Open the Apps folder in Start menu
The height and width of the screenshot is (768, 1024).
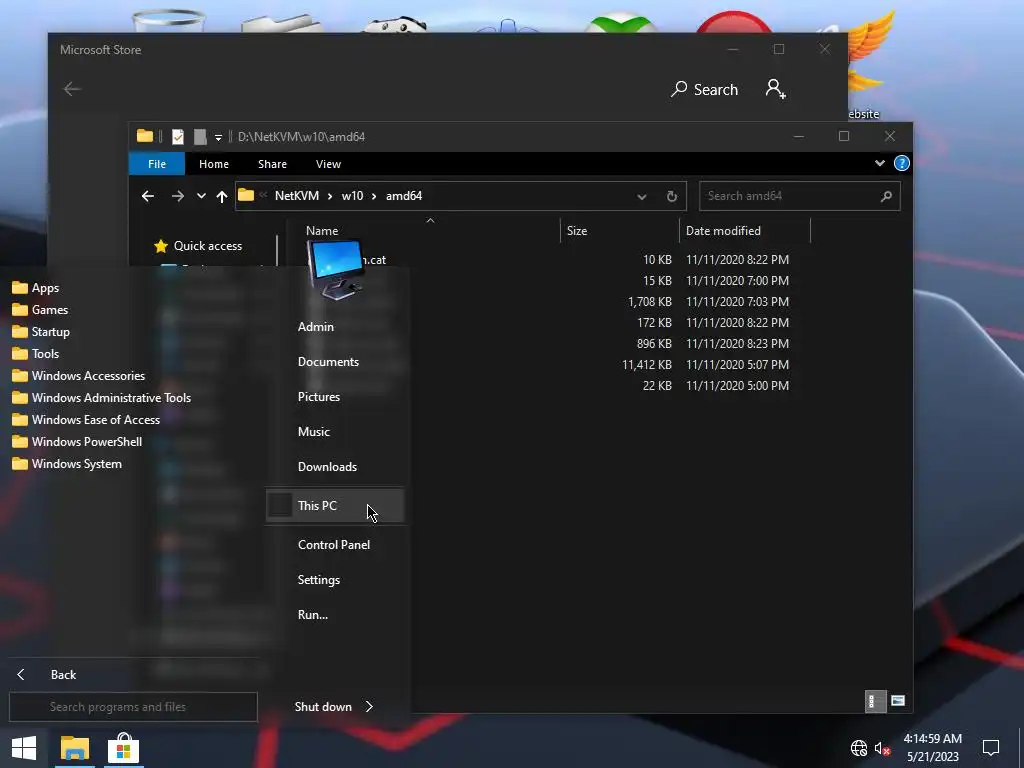pyautogui.click(x=36, y=288)
